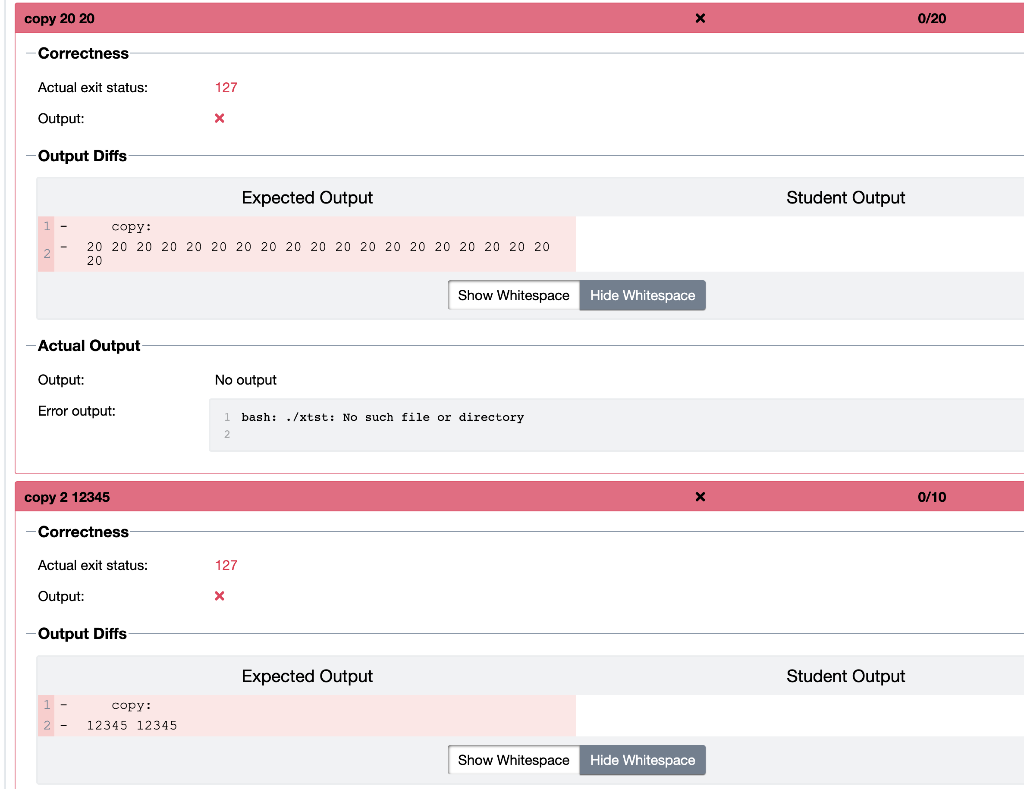Click the red failure cross beside Output in first test
The width and height of the screenshot is (1024, 789).
tap(218, 118)
